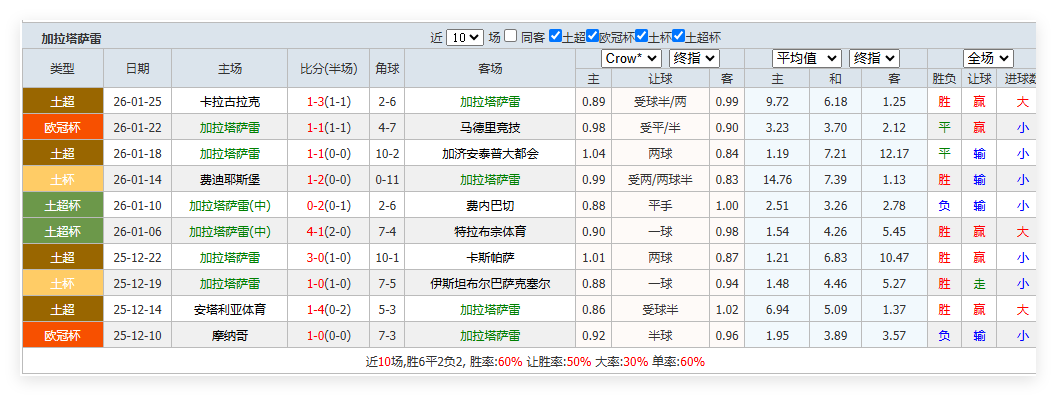
Task: Click the 和 draw odds subheader
Action: [836, 79]
